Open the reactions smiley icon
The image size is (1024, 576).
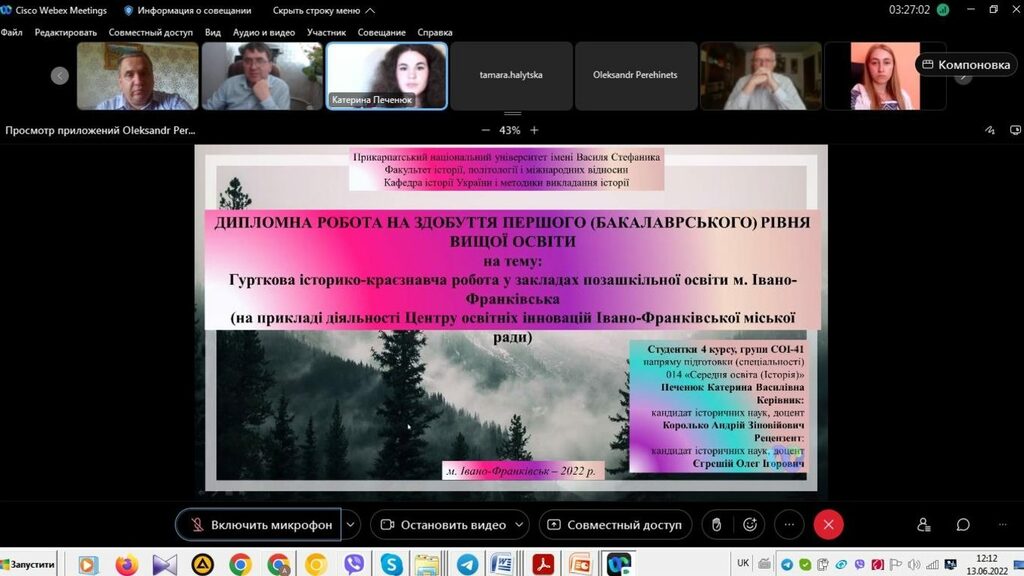click(750, 525)
